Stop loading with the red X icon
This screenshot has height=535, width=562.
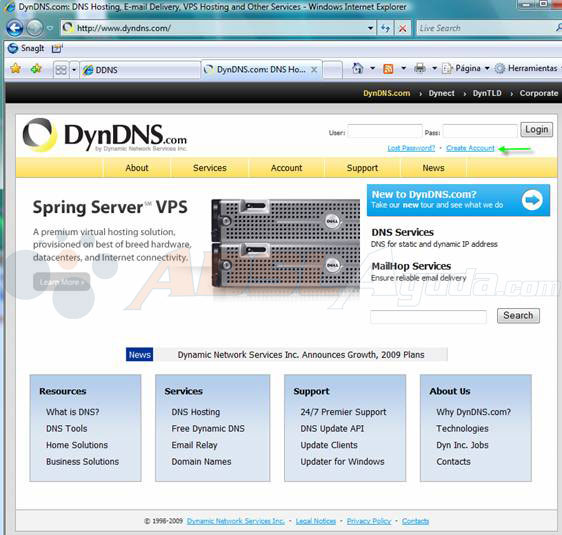(403, 28)
